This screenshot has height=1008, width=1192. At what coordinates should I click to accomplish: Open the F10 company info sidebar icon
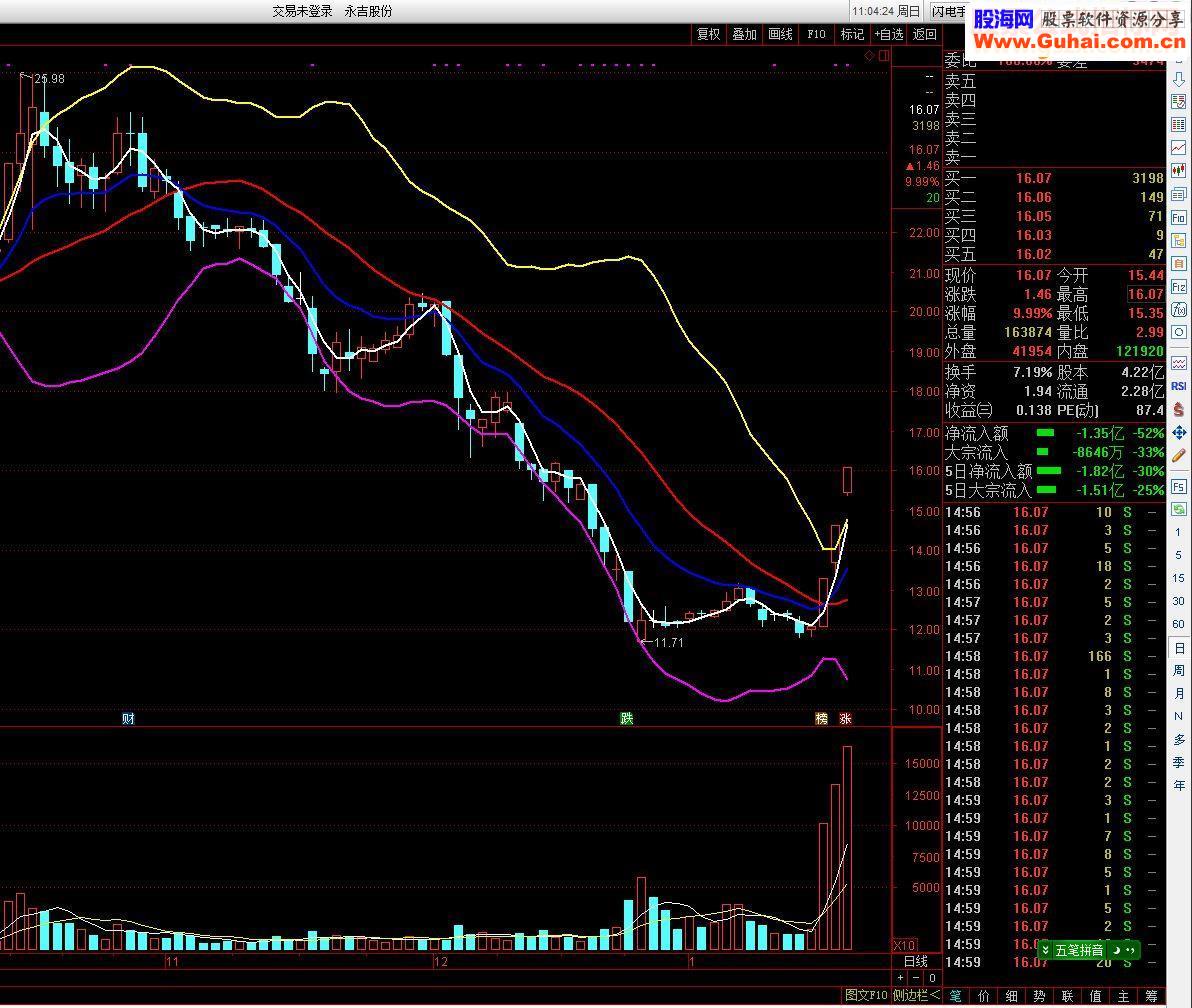click(1178, 217)
